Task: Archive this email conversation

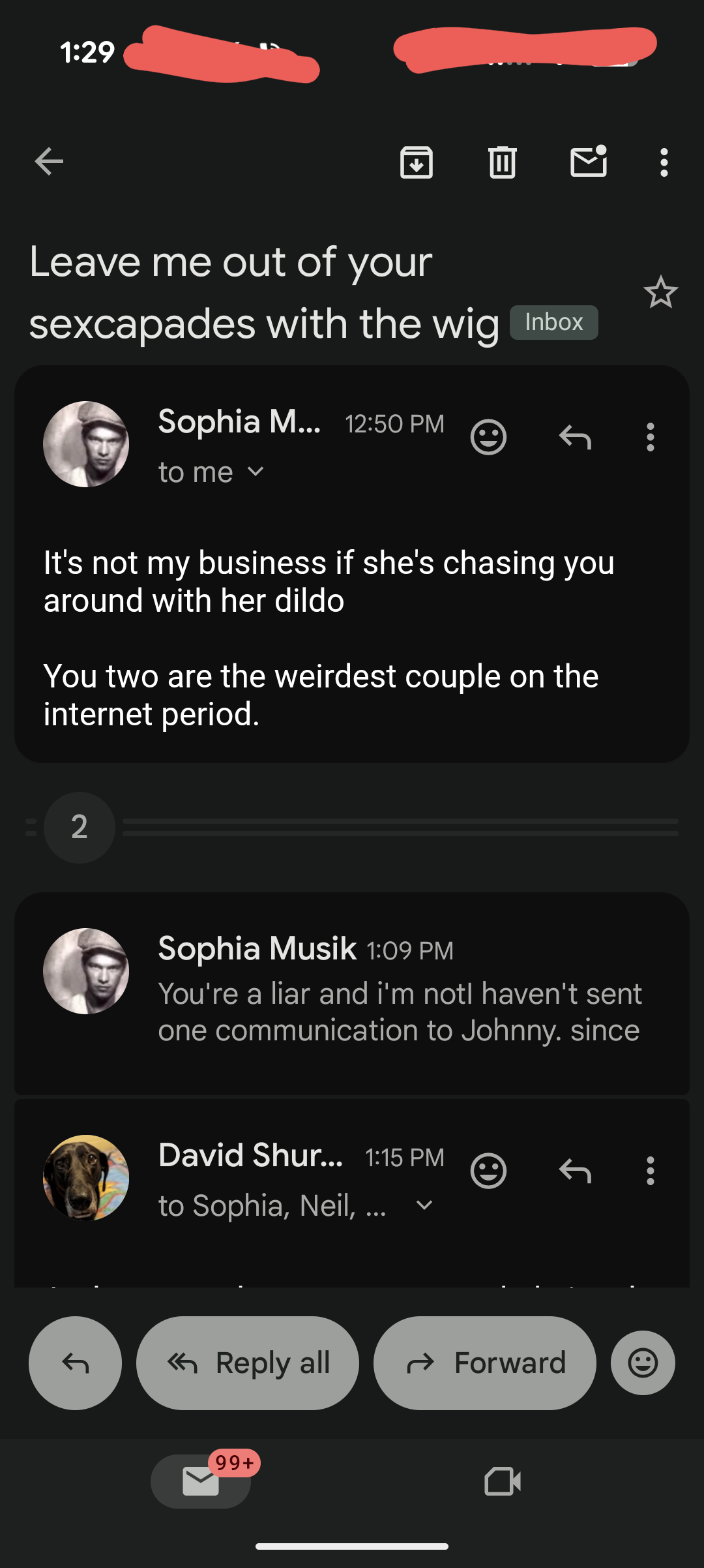Action: (417, 162)
